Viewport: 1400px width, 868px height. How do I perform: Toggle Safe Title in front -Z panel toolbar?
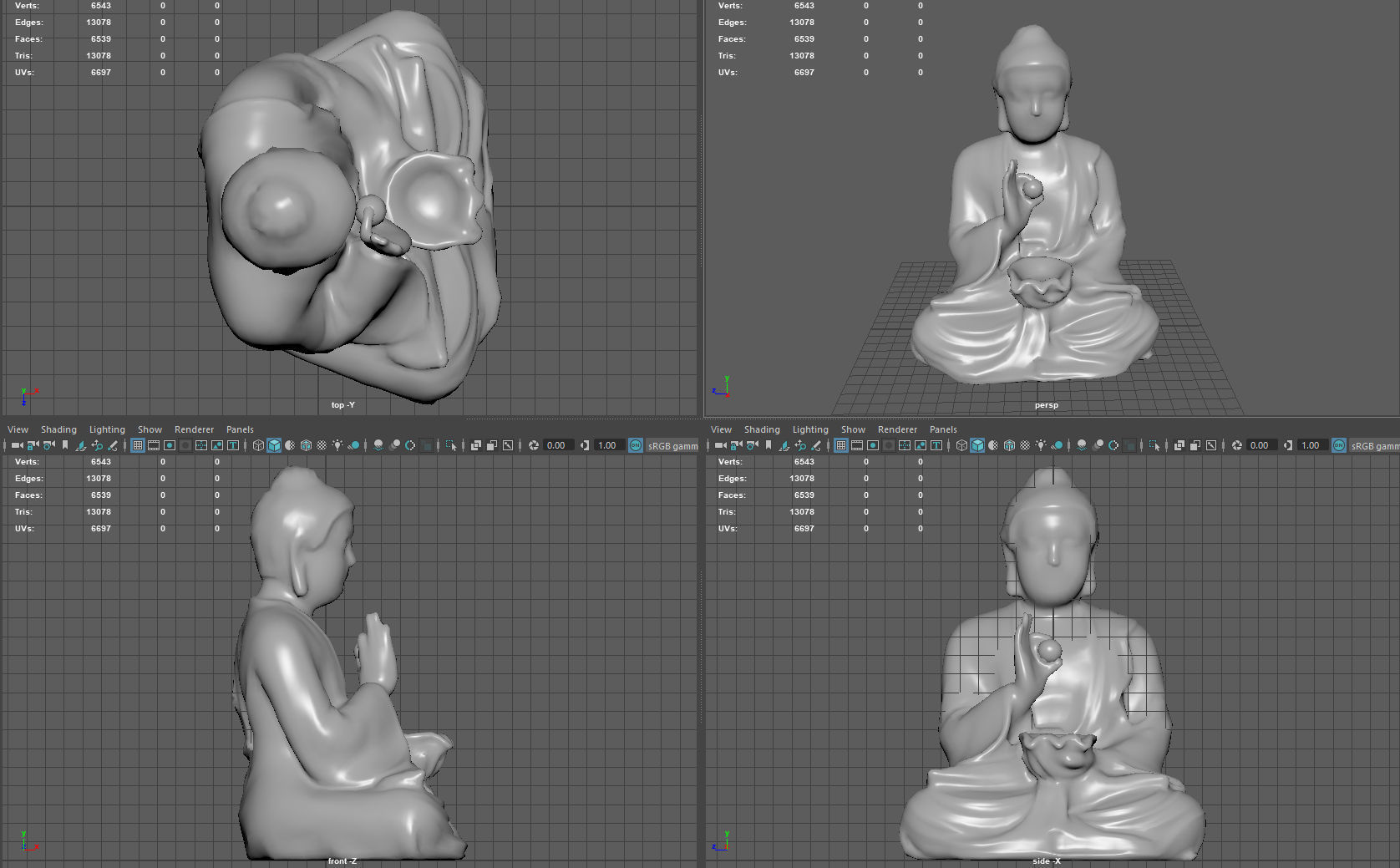pos(233,445)
